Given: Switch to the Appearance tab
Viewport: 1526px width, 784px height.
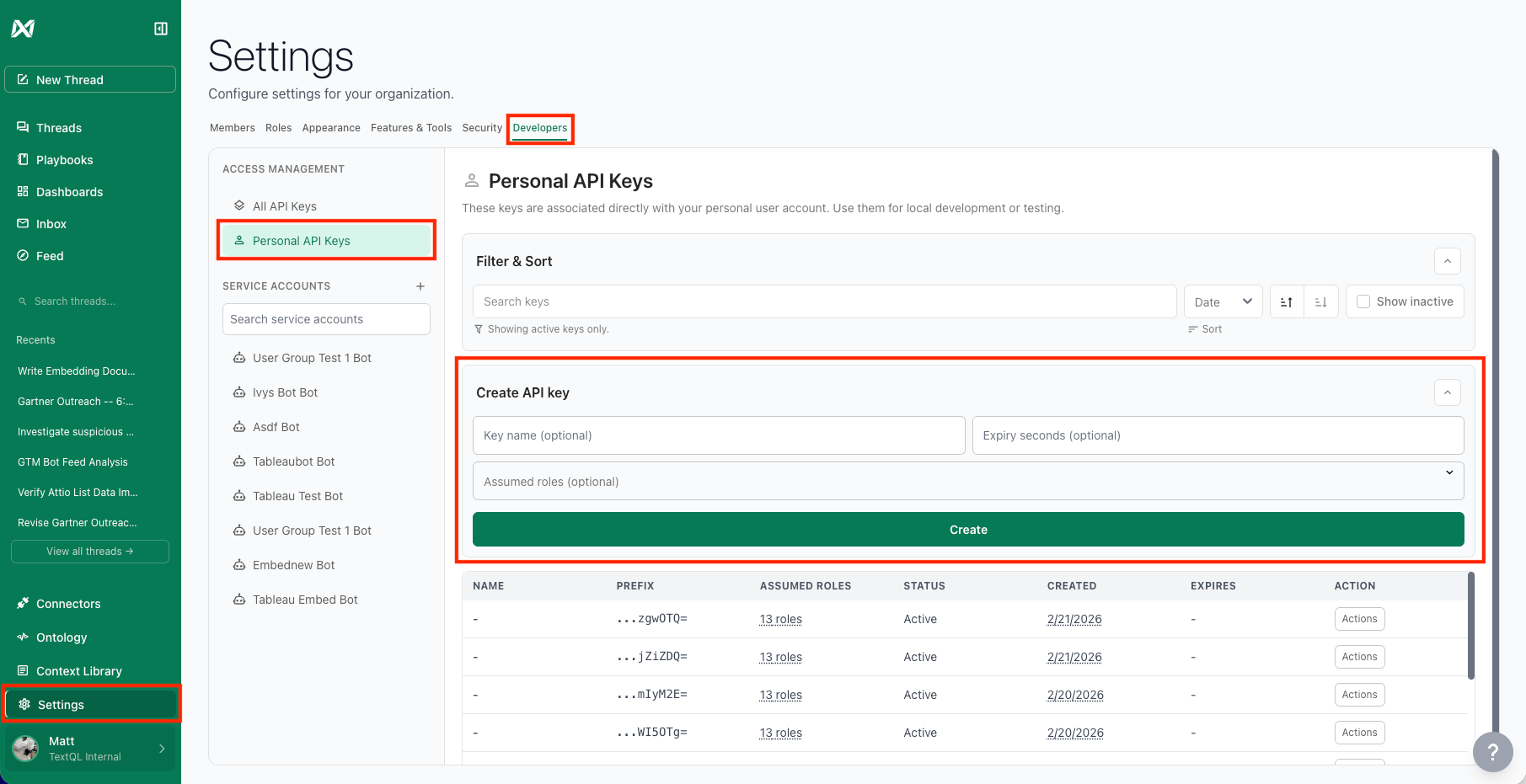Looking at the screenshot, I should pyautogui.click(x=331, y=128).
